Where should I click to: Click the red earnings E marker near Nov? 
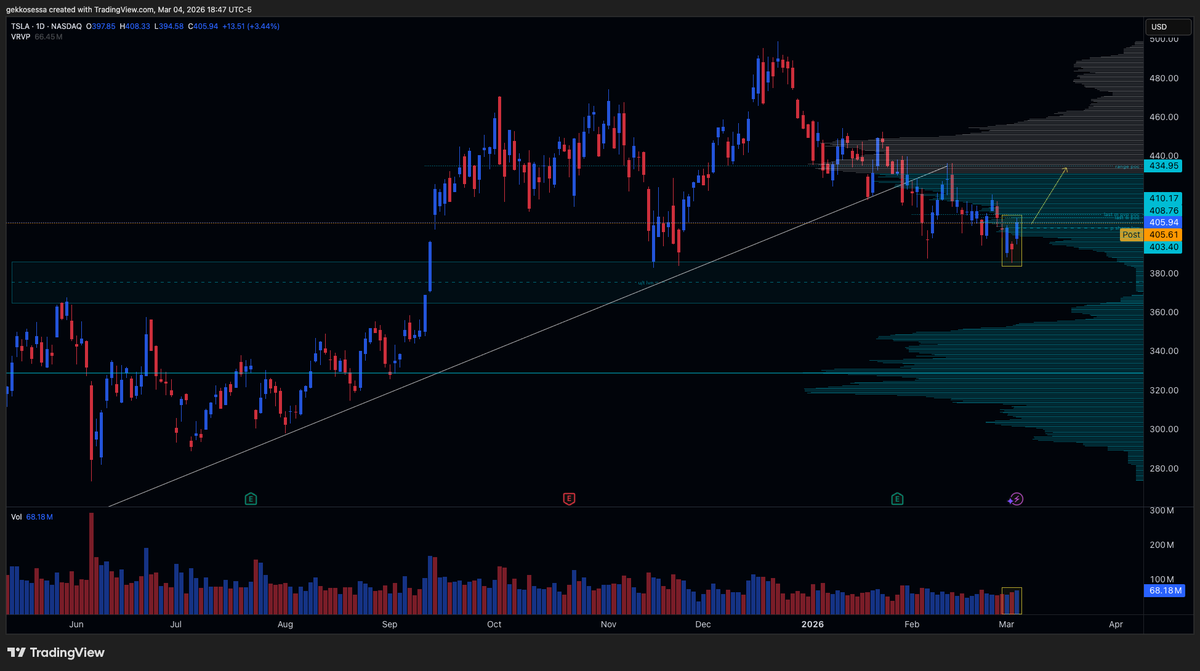pos(569,498)
